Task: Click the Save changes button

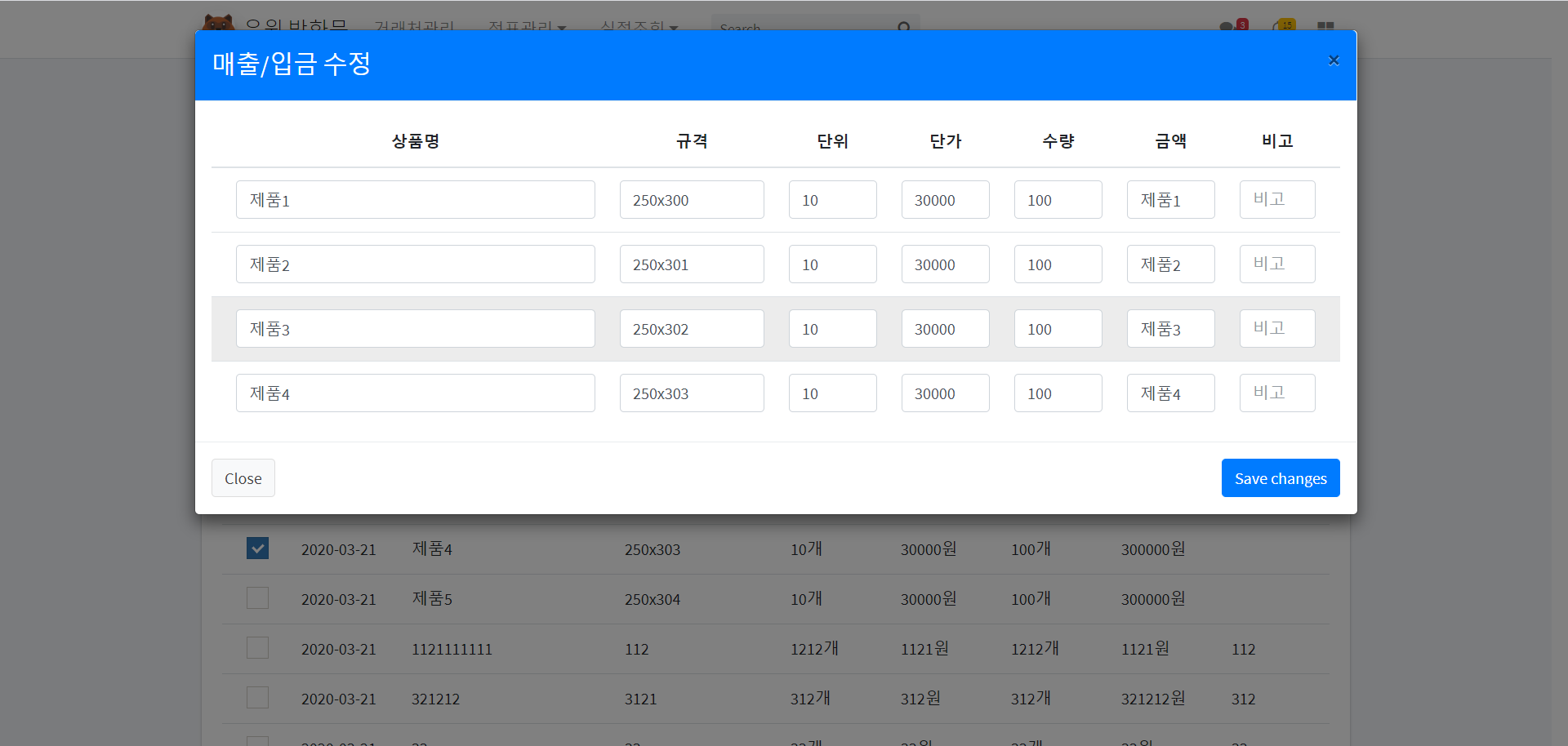Action: point(1281,478)
